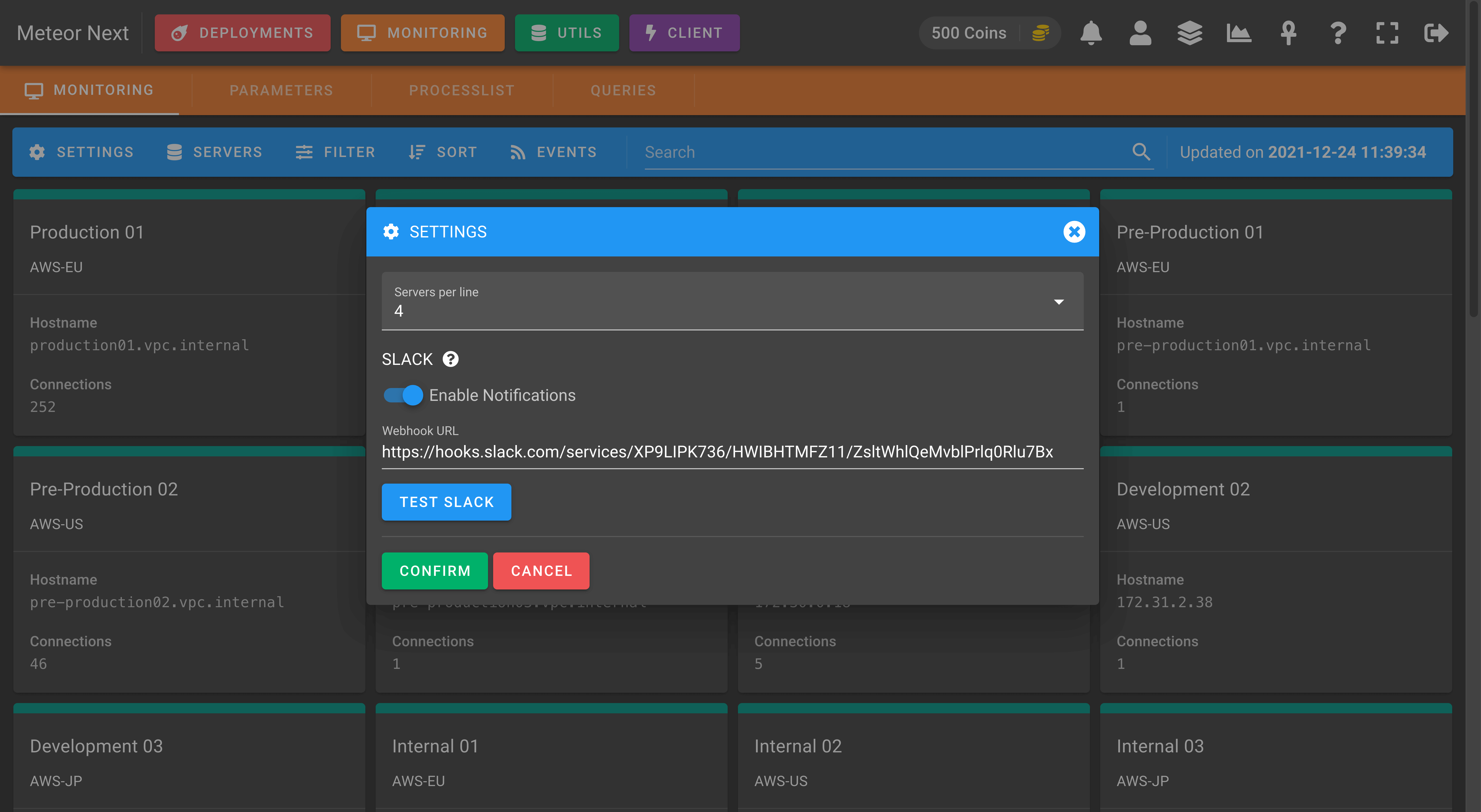
Task: Go to Deployments section
Action: click(243, 33)
